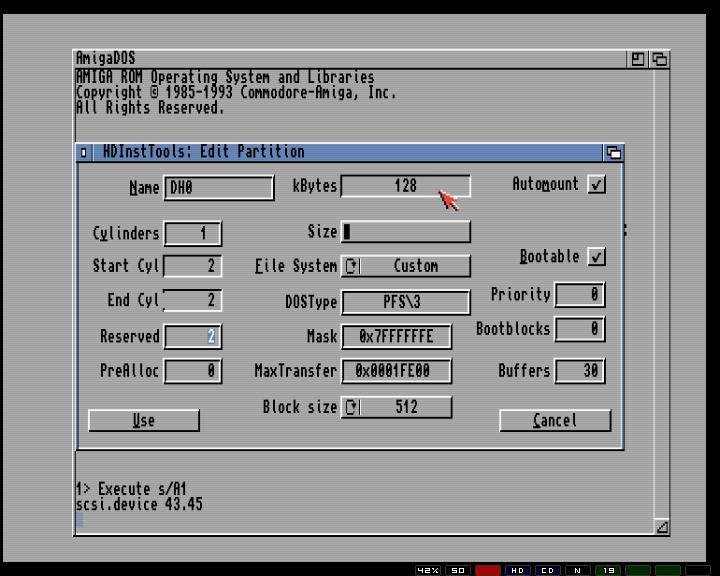This screenshot has height=576, width=720.
Task: Click the CD status indicator in emulator bar
Action: [x=547, y=570]
